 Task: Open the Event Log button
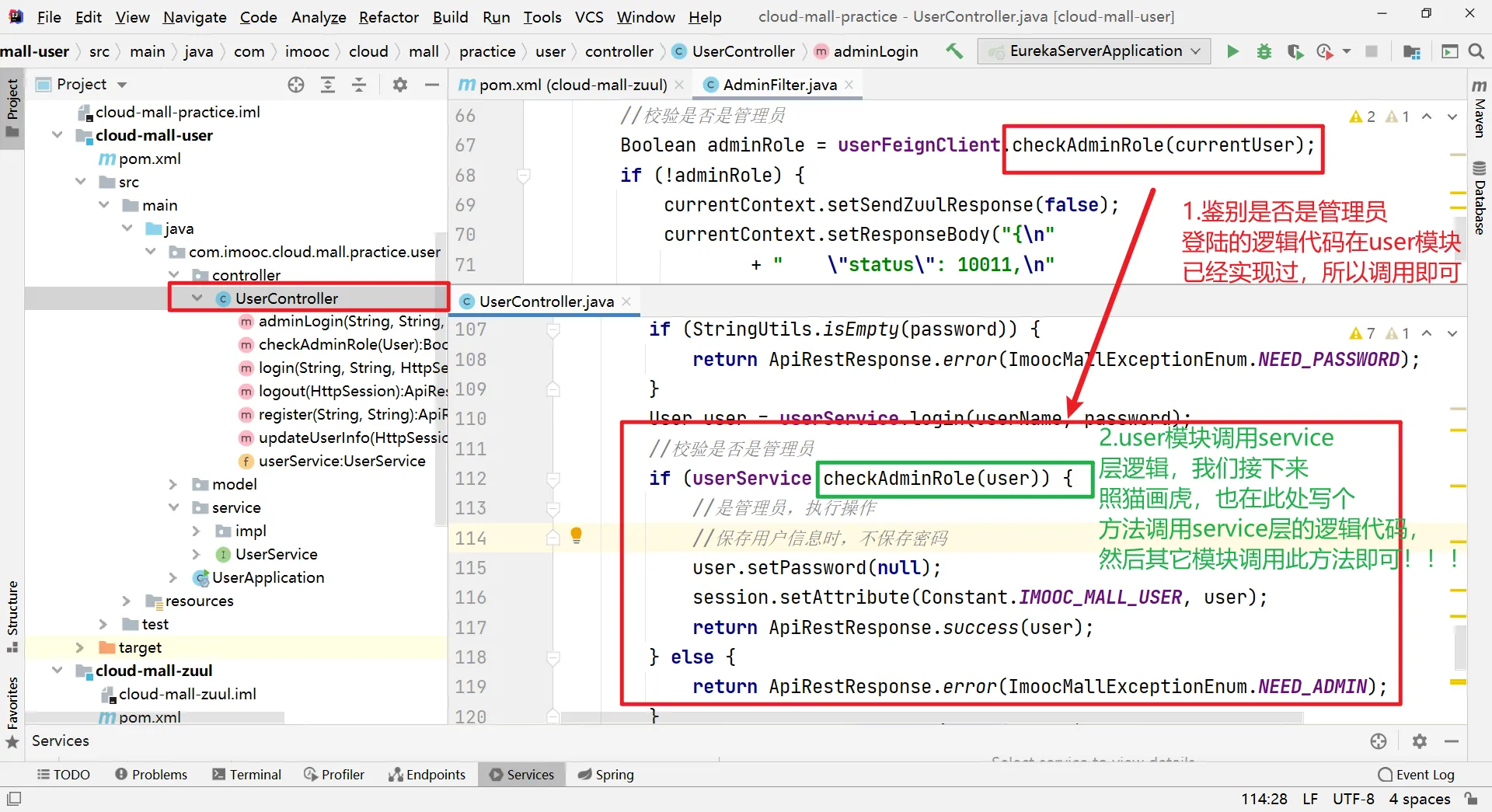click(1416, 775)
